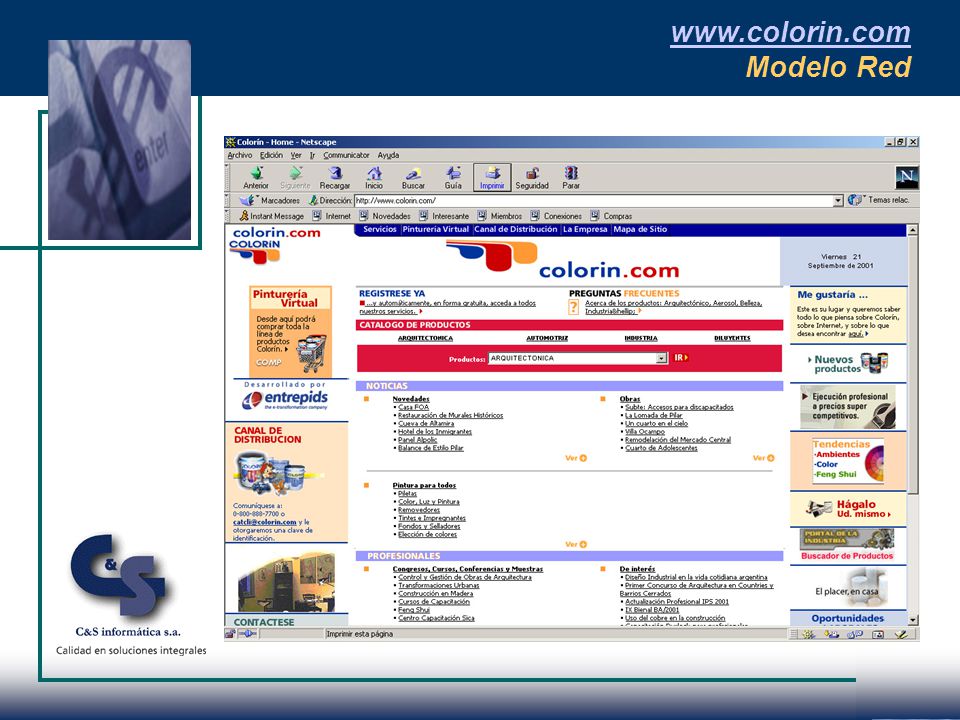Open Compras personal toolbar bookmark
960x720 pixels.
click(611, 216)
